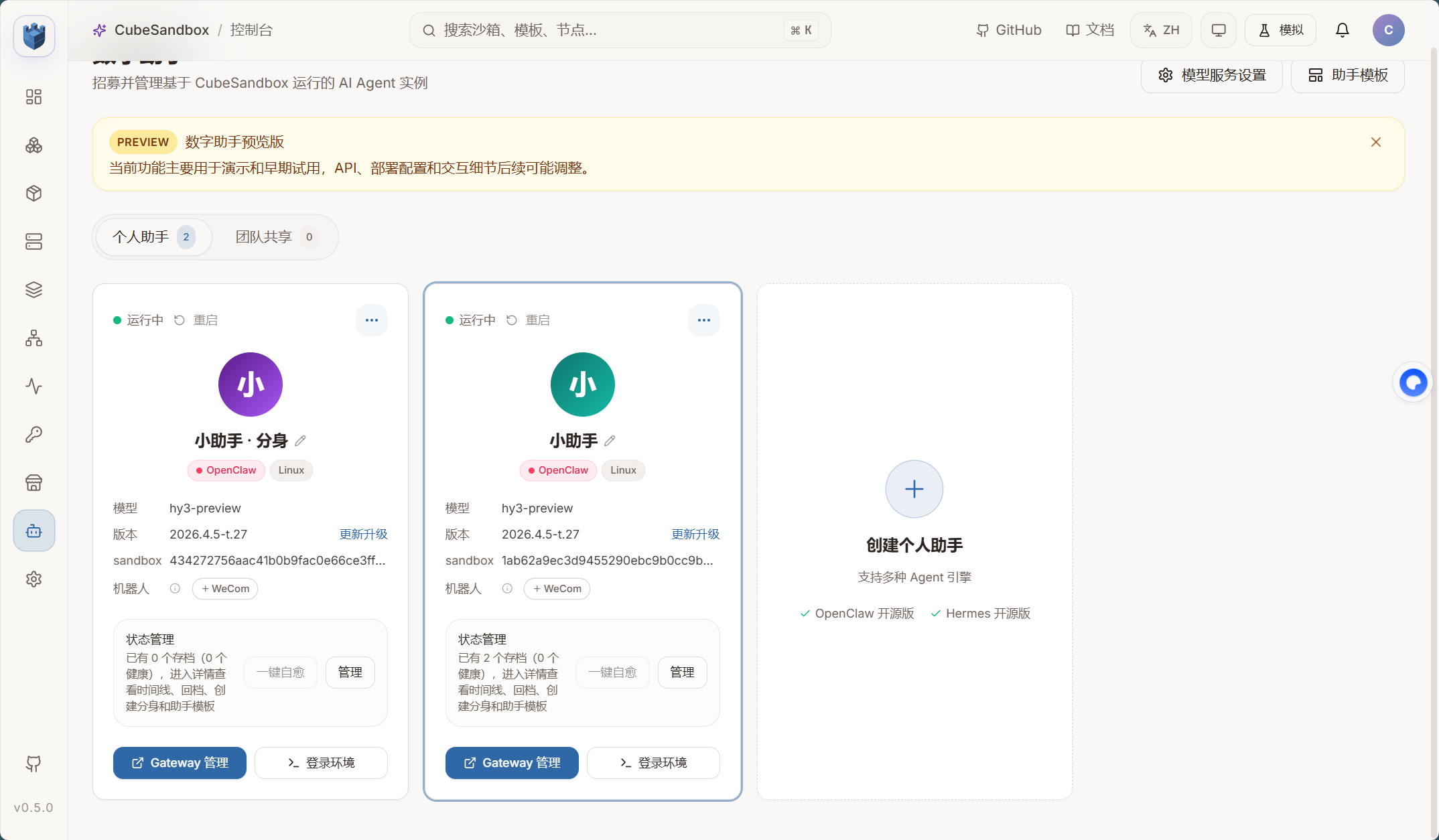Focus the search sandbox input field
1439x840 pixels.
[x=620, y=30]
